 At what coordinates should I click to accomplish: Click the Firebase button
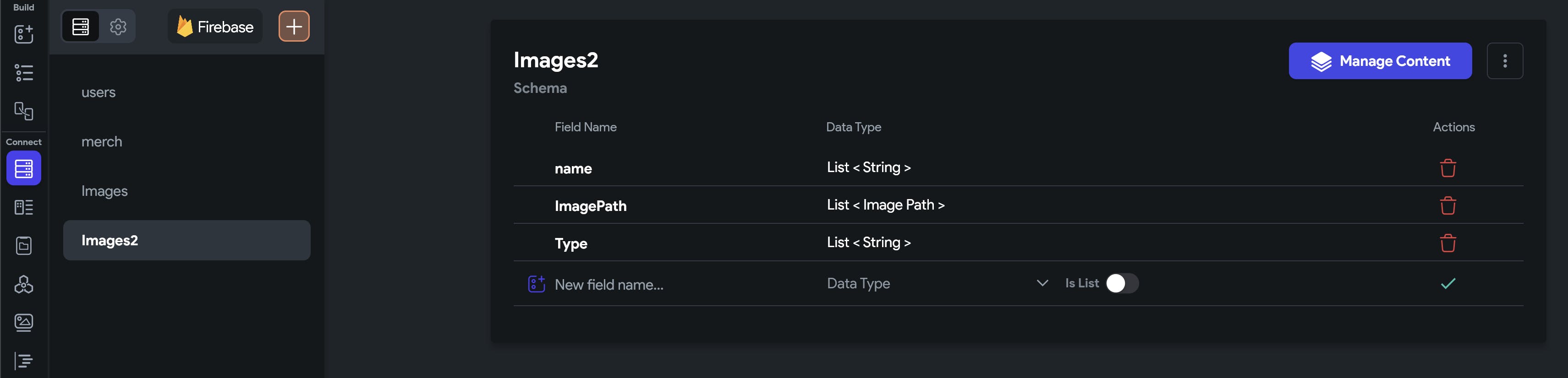[x=215, y=27]
